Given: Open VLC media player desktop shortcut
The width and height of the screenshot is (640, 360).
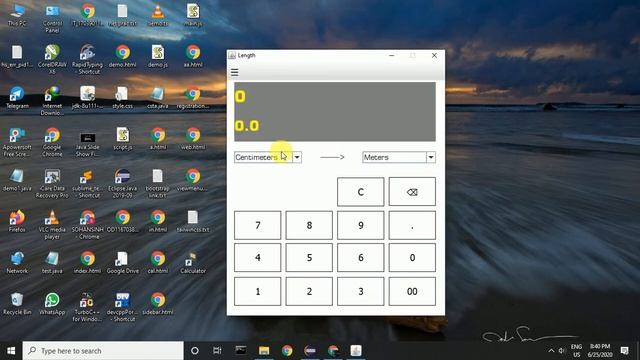Looking at the screenshot, I should point(52,224).
